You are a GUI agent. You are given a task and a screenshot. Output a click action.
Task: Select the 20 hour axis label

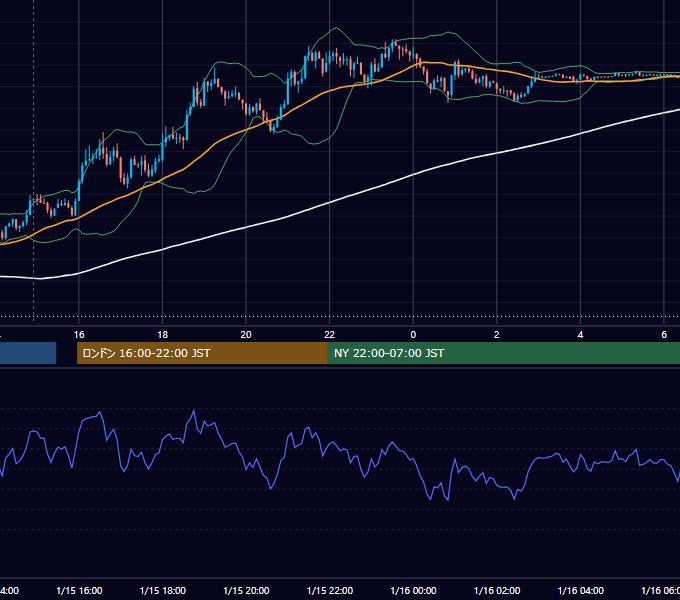click(246, 335)
